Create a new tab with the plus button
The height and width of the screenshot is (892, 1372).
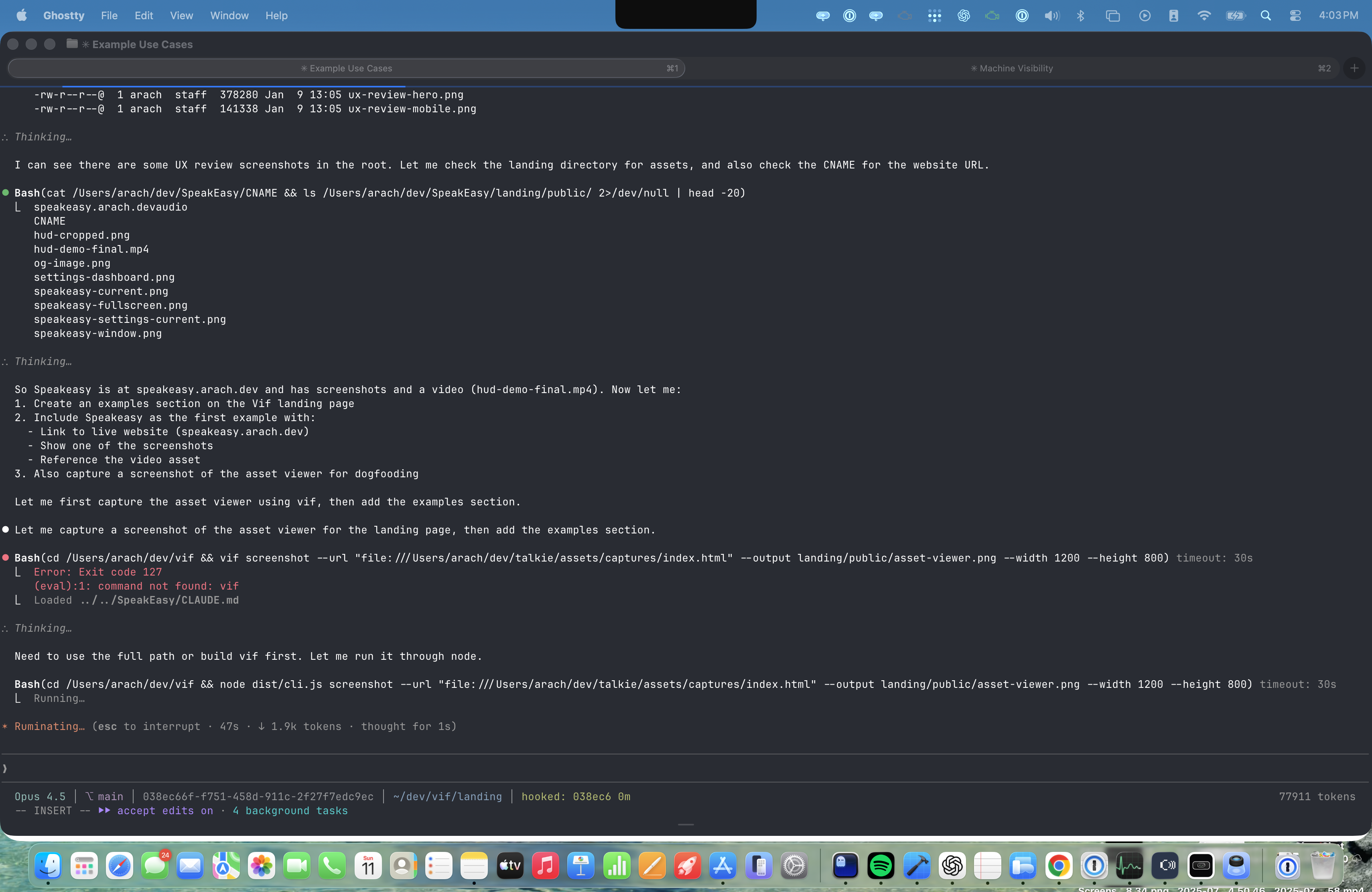click(x=1355, y=68)
